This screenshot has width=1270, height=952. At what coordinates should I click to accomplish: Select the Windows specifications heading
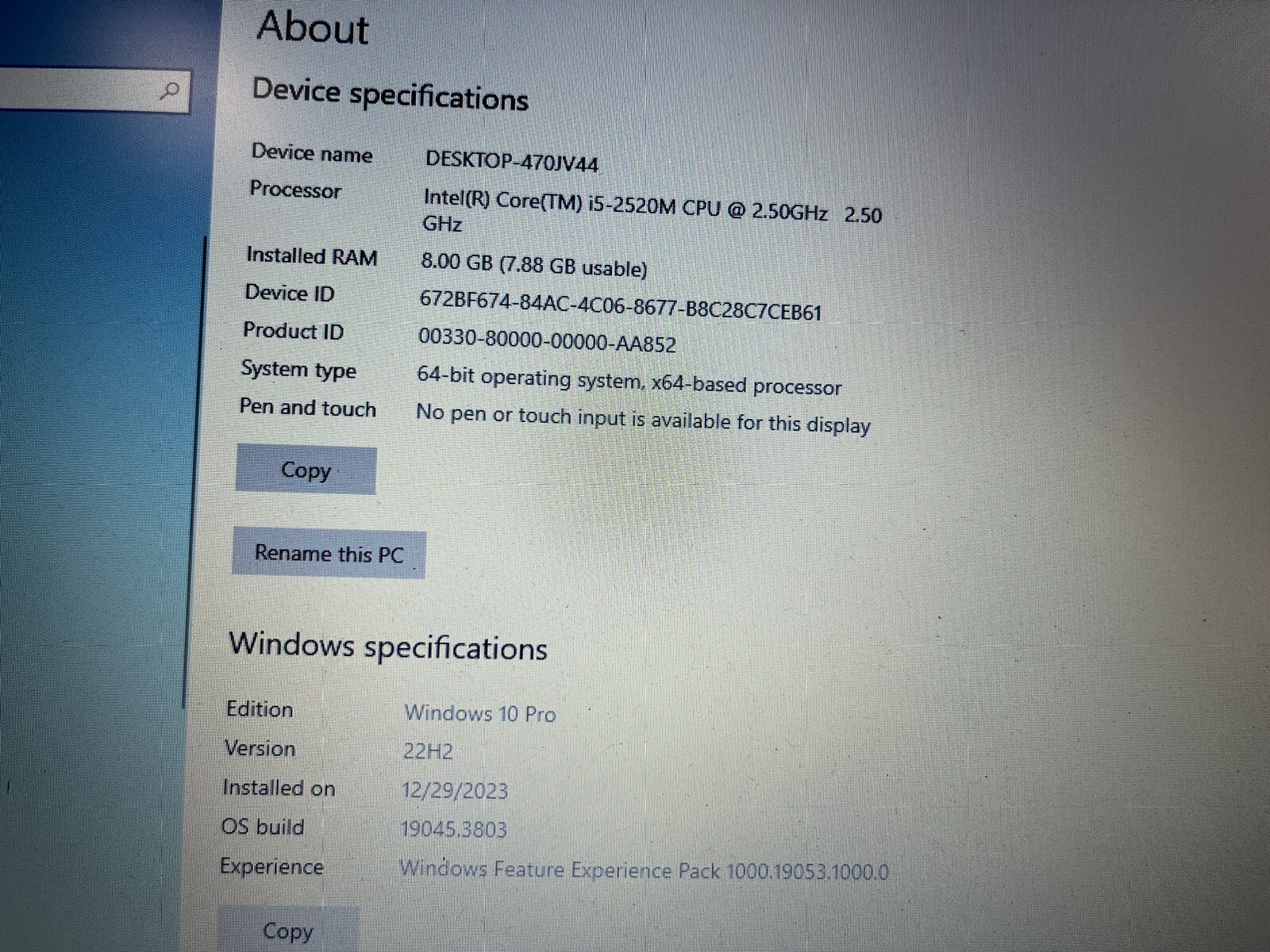point(387,646)
